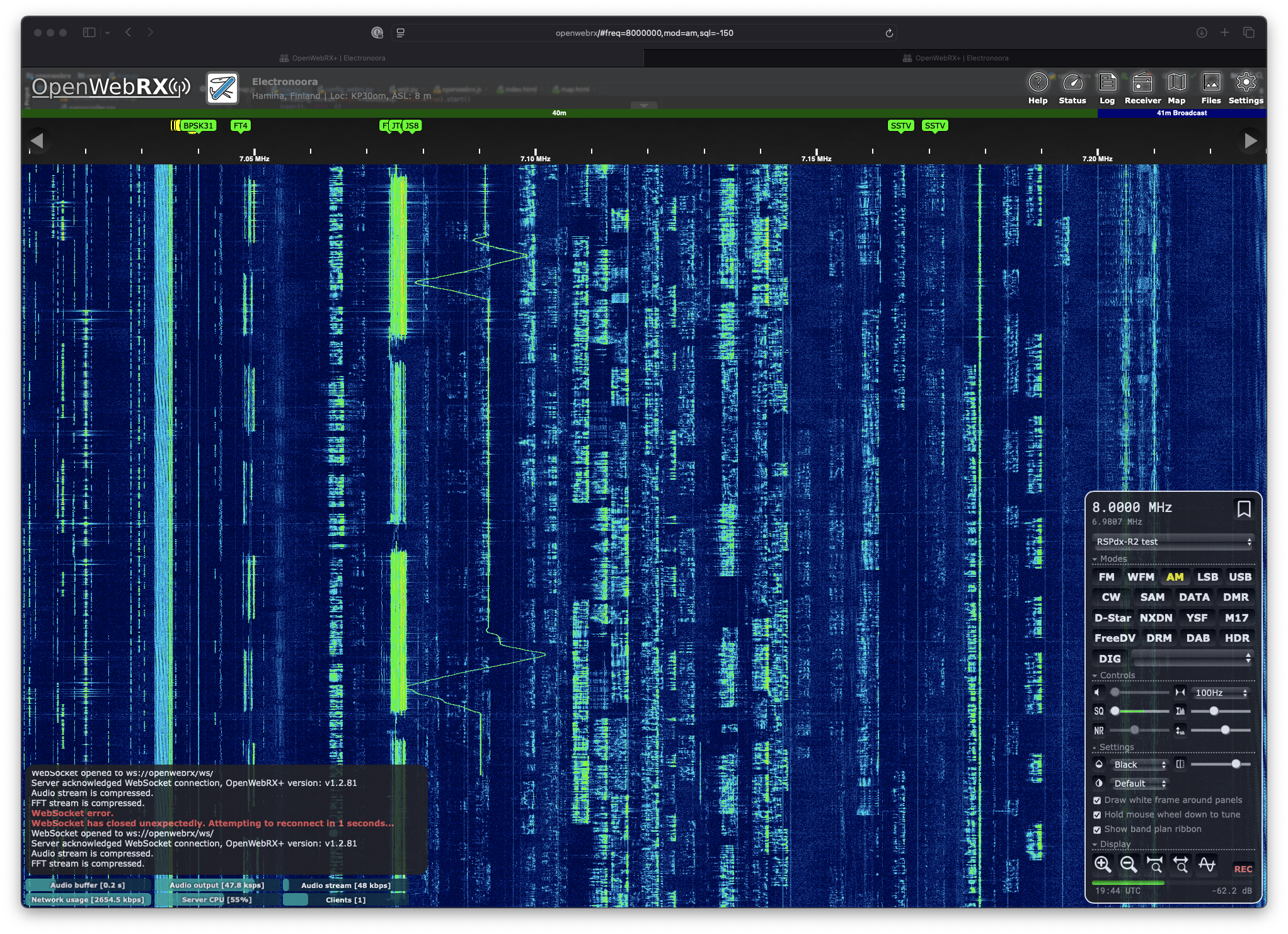
Task: Open the Files icon in header
Action: coord(1210,83)
